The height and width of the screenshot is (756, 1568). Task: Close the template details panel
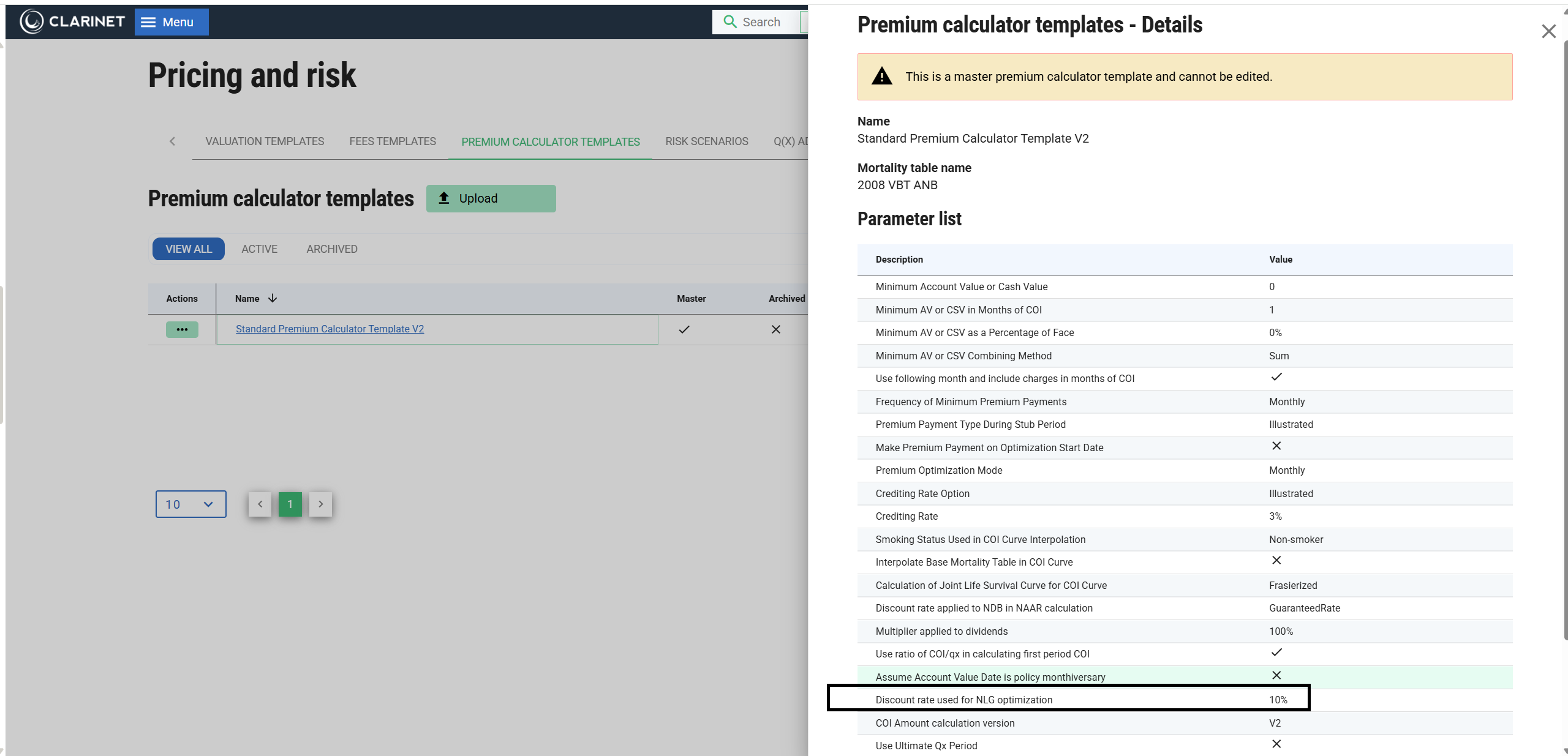1548,31
